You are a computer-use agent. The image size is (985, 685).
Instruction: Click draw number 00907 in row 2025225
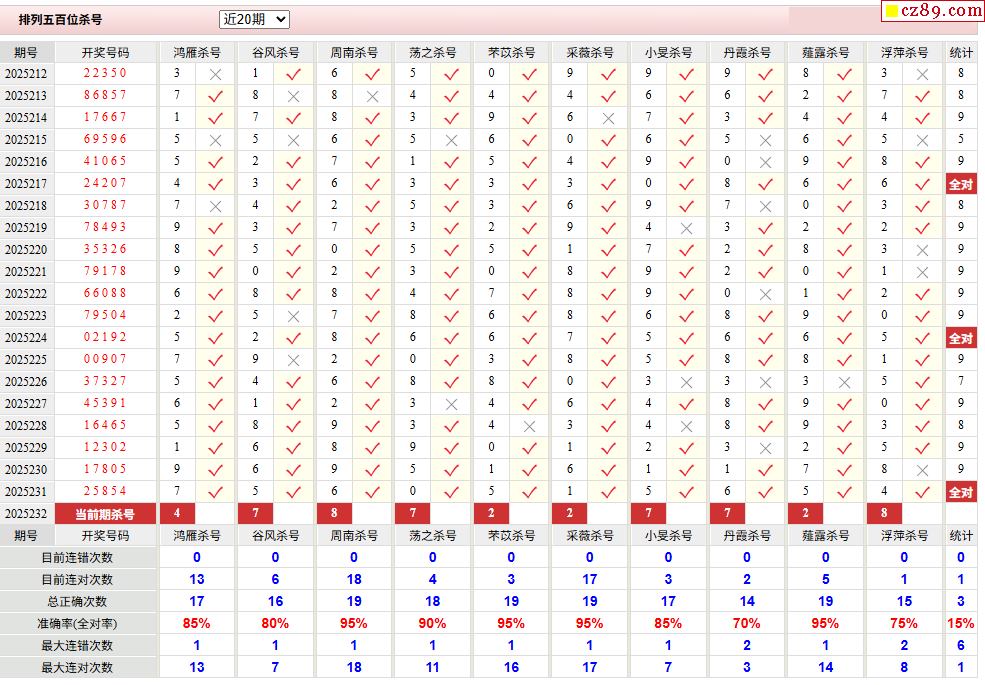pyautogui.click(x=105, y=359)
